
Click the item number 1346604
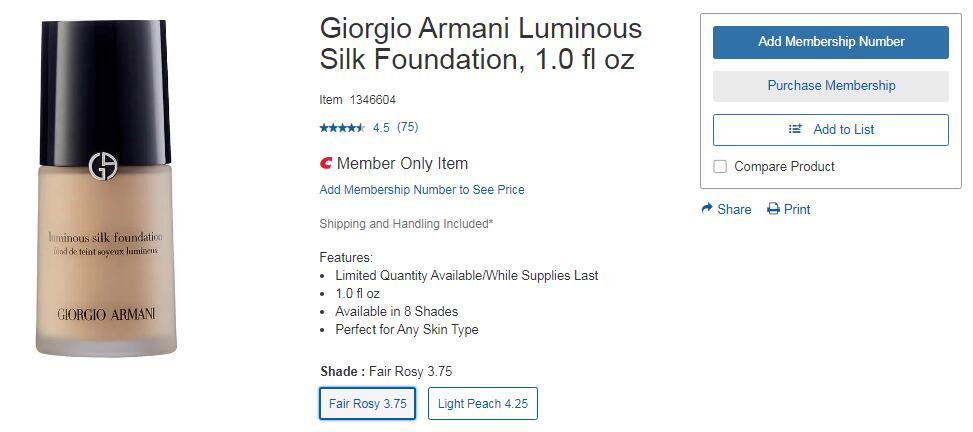point(372,100)
